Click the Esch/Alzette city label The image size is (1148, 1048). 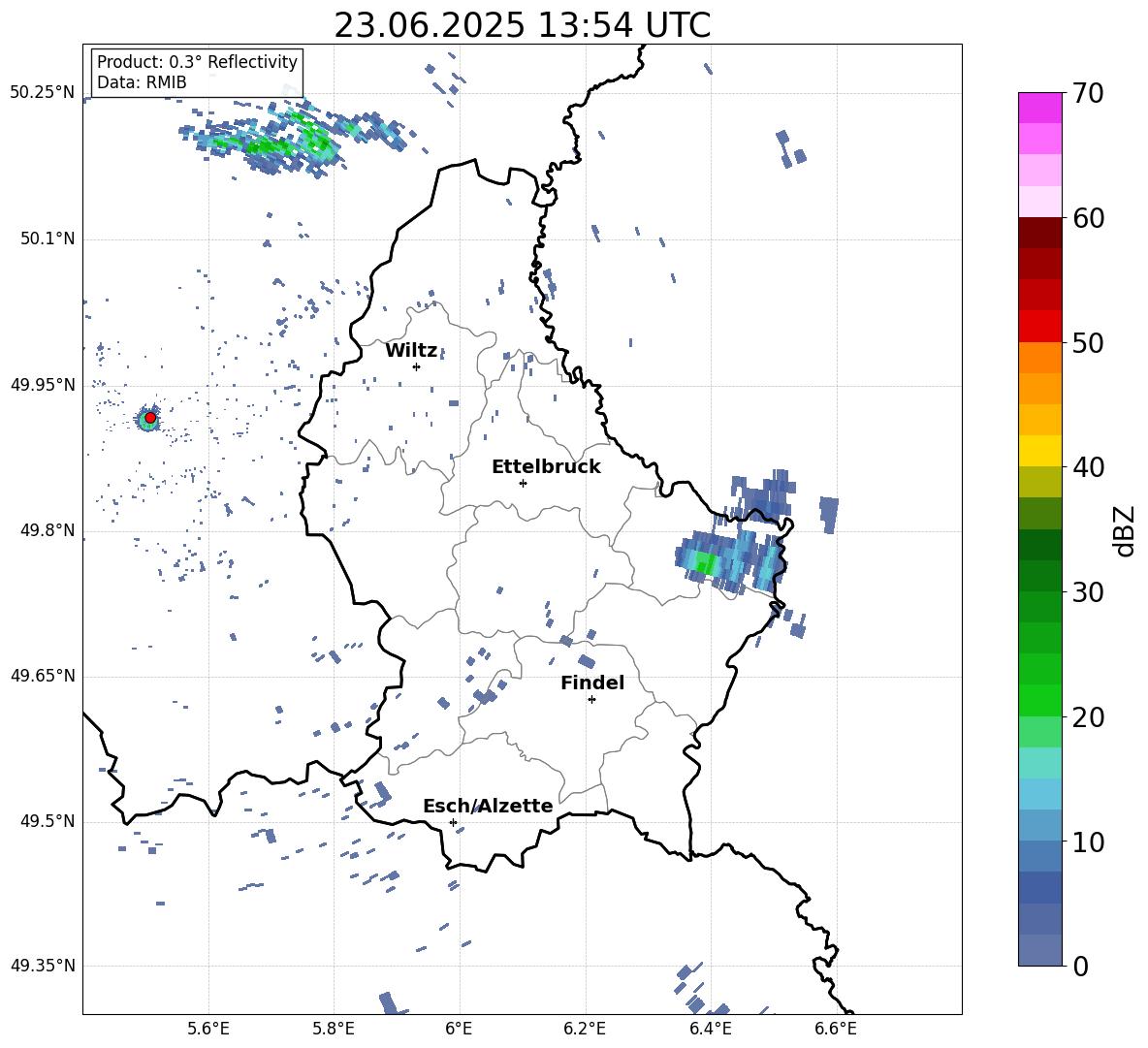[488, 806]
